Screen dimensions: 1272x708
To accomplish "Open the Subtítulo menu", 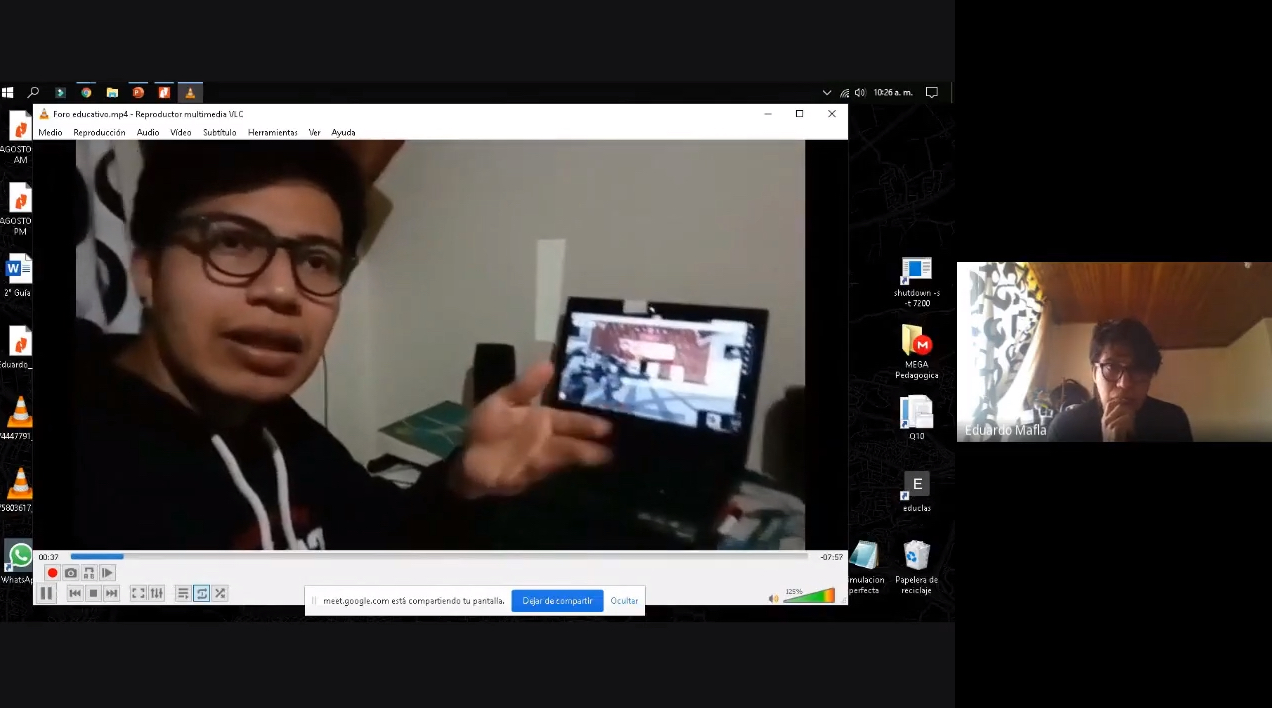I will point(219,132).
